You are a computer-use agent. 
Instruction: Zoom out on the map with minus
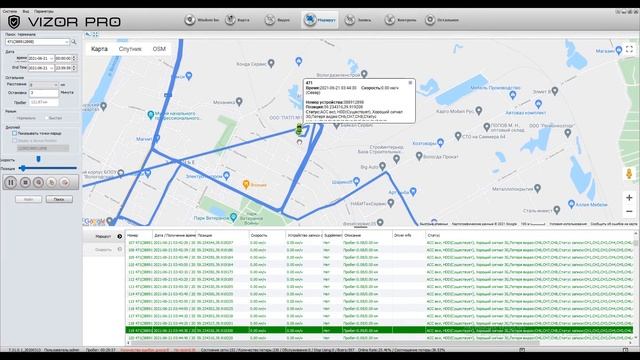click(x=629, y=211)
